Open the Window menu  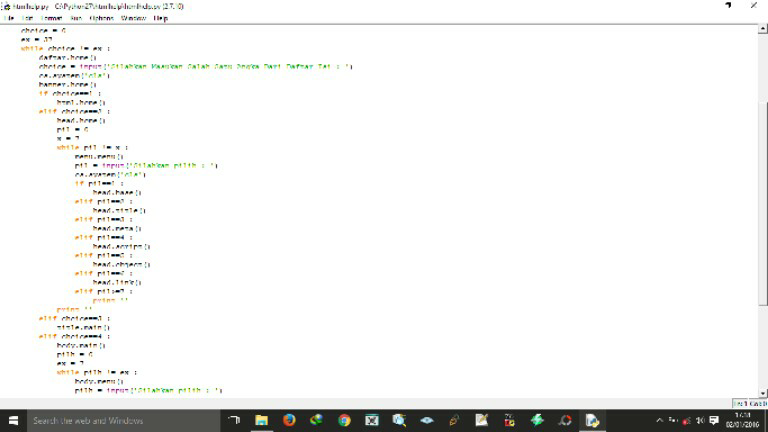tap(133, 18)
